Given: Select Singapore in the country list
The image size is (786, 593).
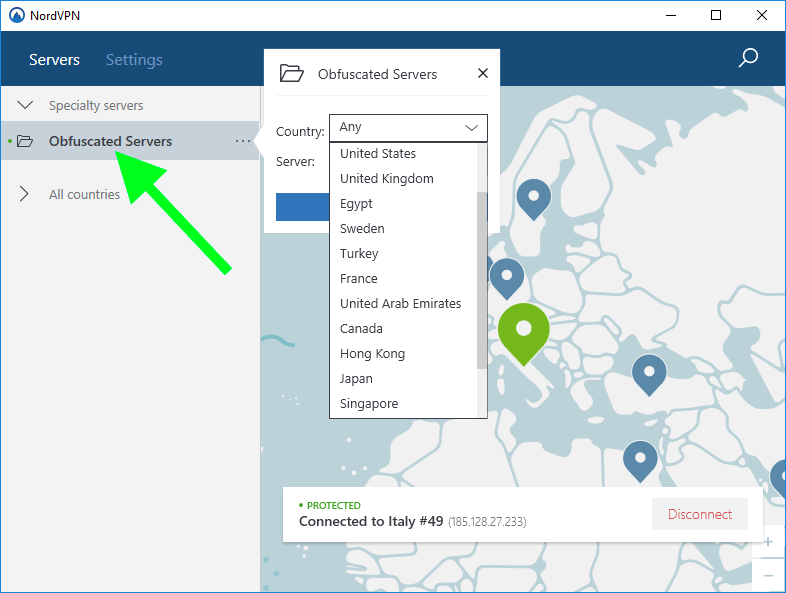Looking at the screenshot, I should tap(404, 404).
